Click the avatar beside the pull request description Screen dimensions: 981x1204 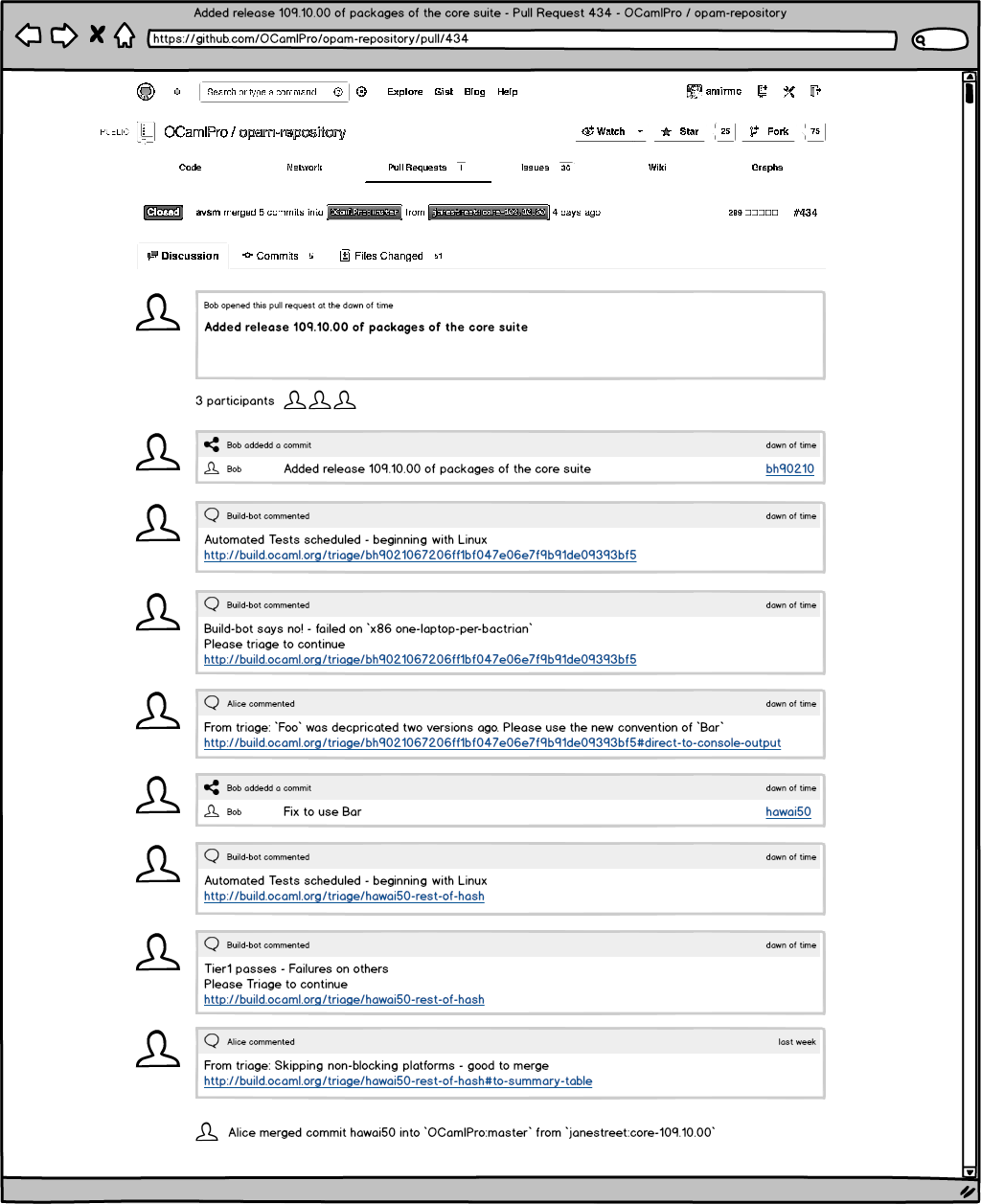pos(158,313)
